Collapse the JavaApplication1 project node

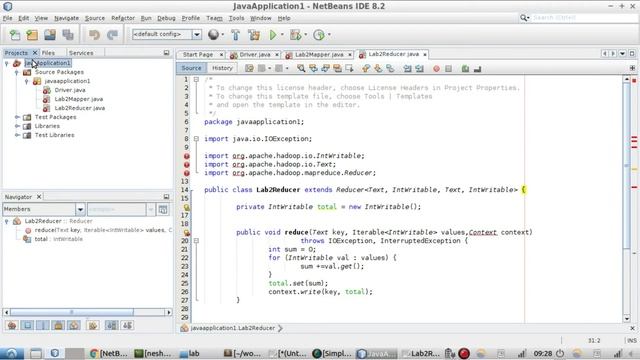pos(7,63)
